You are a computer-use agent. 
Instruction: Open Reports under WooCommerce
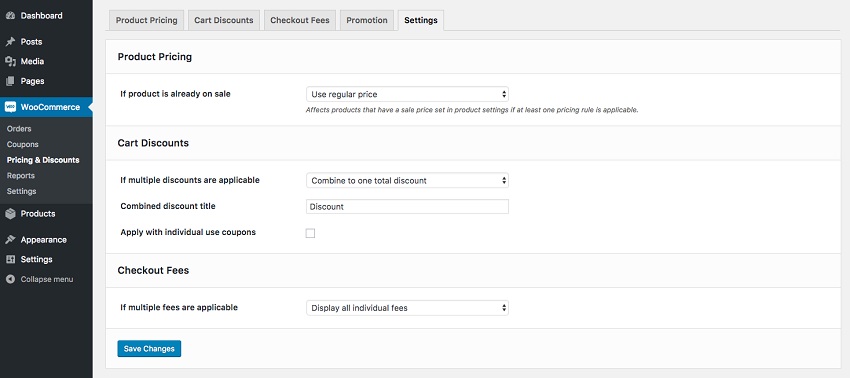[x=21, y=176]
